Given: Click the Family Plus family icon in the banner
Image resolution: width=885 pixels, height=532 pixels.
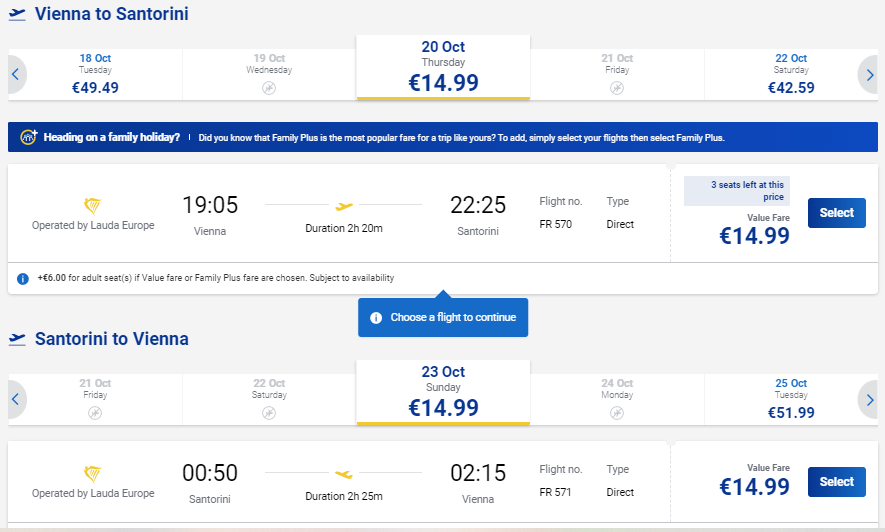Looking at the screenshot, I should pos(29,137).
